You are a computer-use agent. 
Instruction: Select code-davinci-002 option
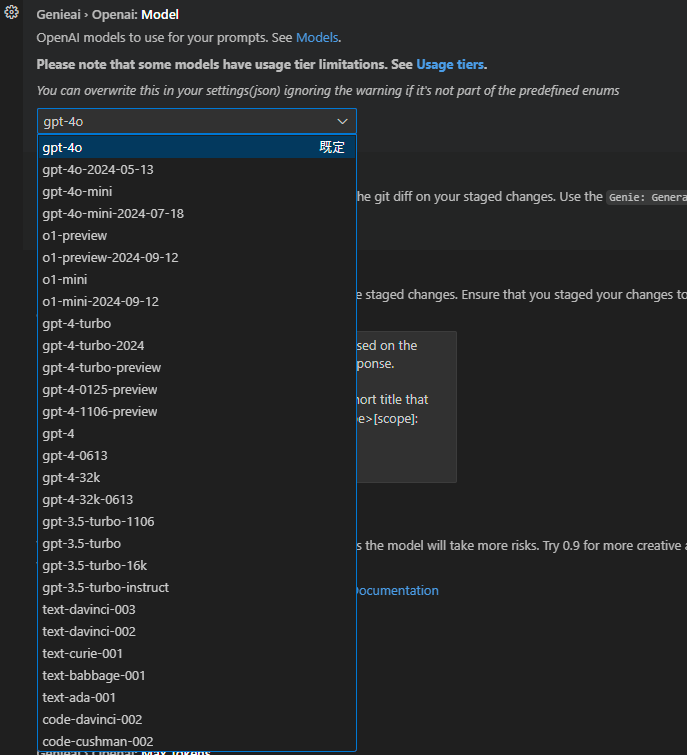tap(92, 719)
